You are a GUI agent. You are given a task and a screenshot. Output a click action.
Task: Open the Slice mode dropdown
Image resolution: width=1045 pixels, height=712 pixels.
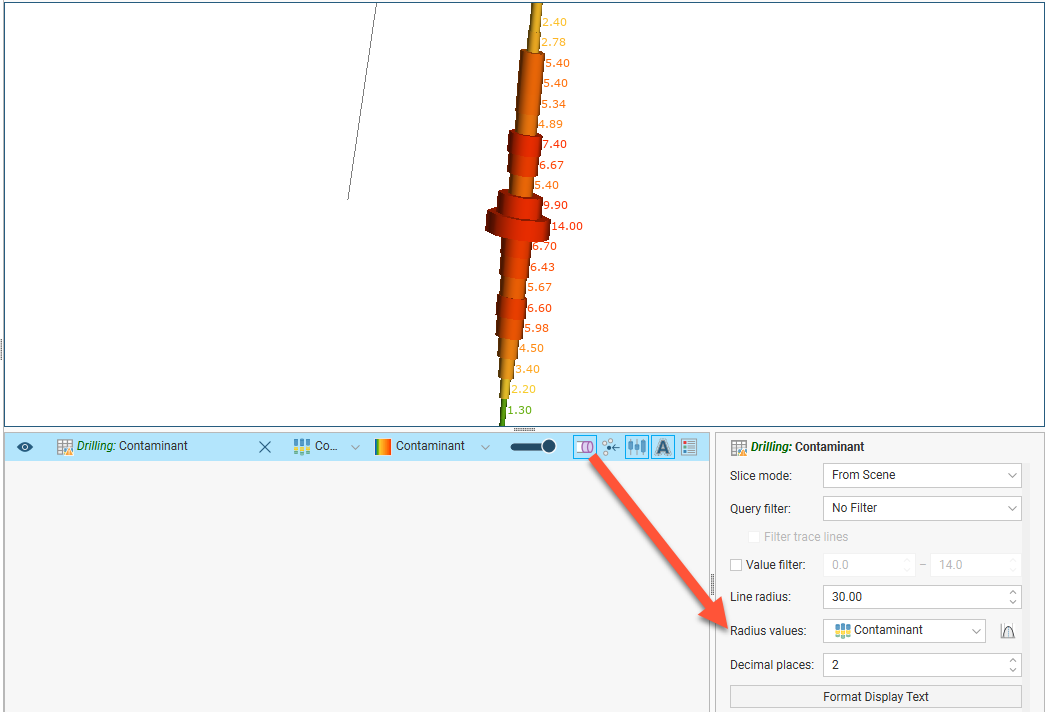point(921,475)
